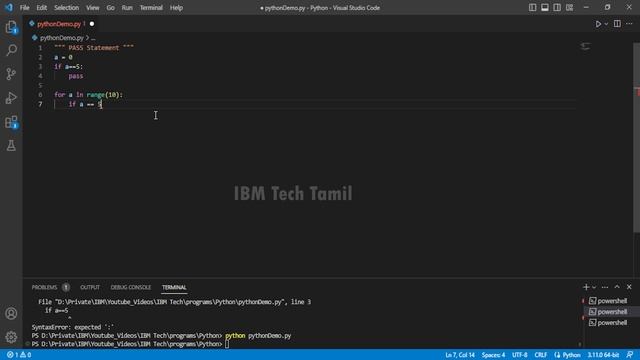Run the Python file with play button

click(x=598, y=24)
